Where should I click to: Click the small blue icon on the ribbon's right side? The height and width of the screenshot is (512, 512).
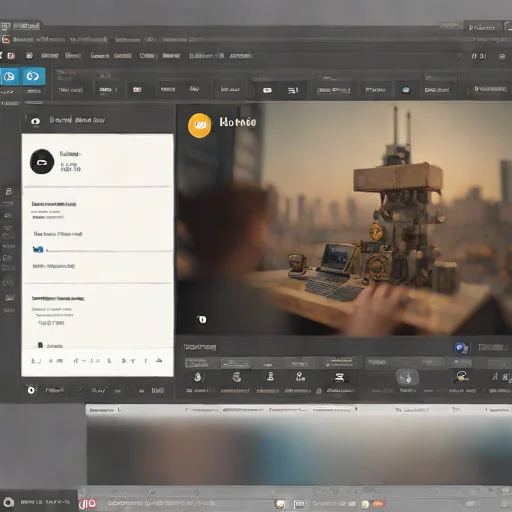point(406,90)
